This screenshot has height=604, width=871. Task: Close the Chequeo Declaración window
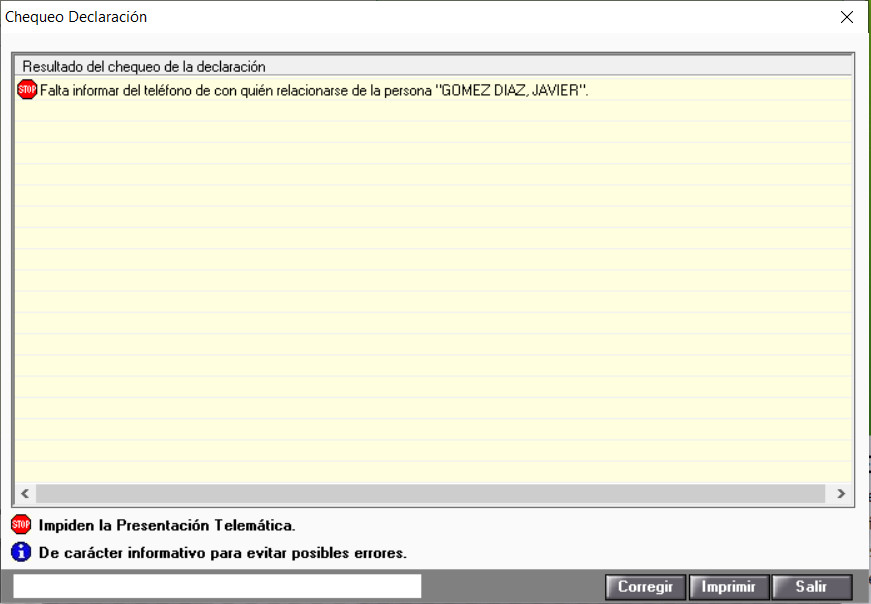coord(847,17)
